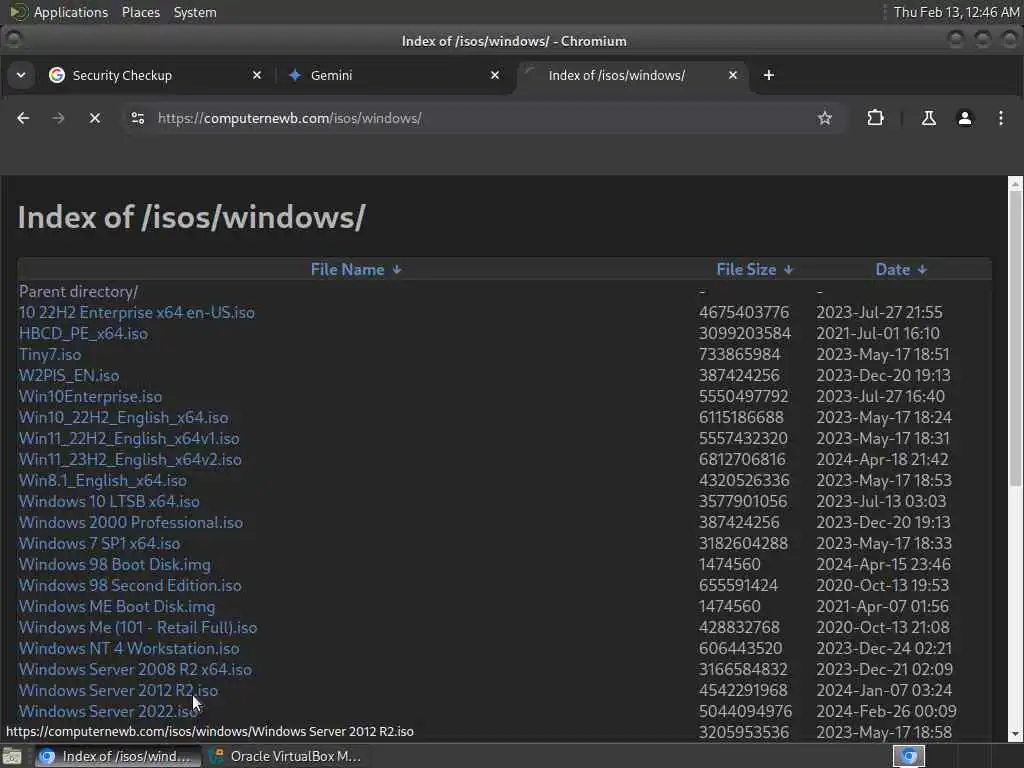
Task: Close the Gemini tab
Action: tap(495, 75)
